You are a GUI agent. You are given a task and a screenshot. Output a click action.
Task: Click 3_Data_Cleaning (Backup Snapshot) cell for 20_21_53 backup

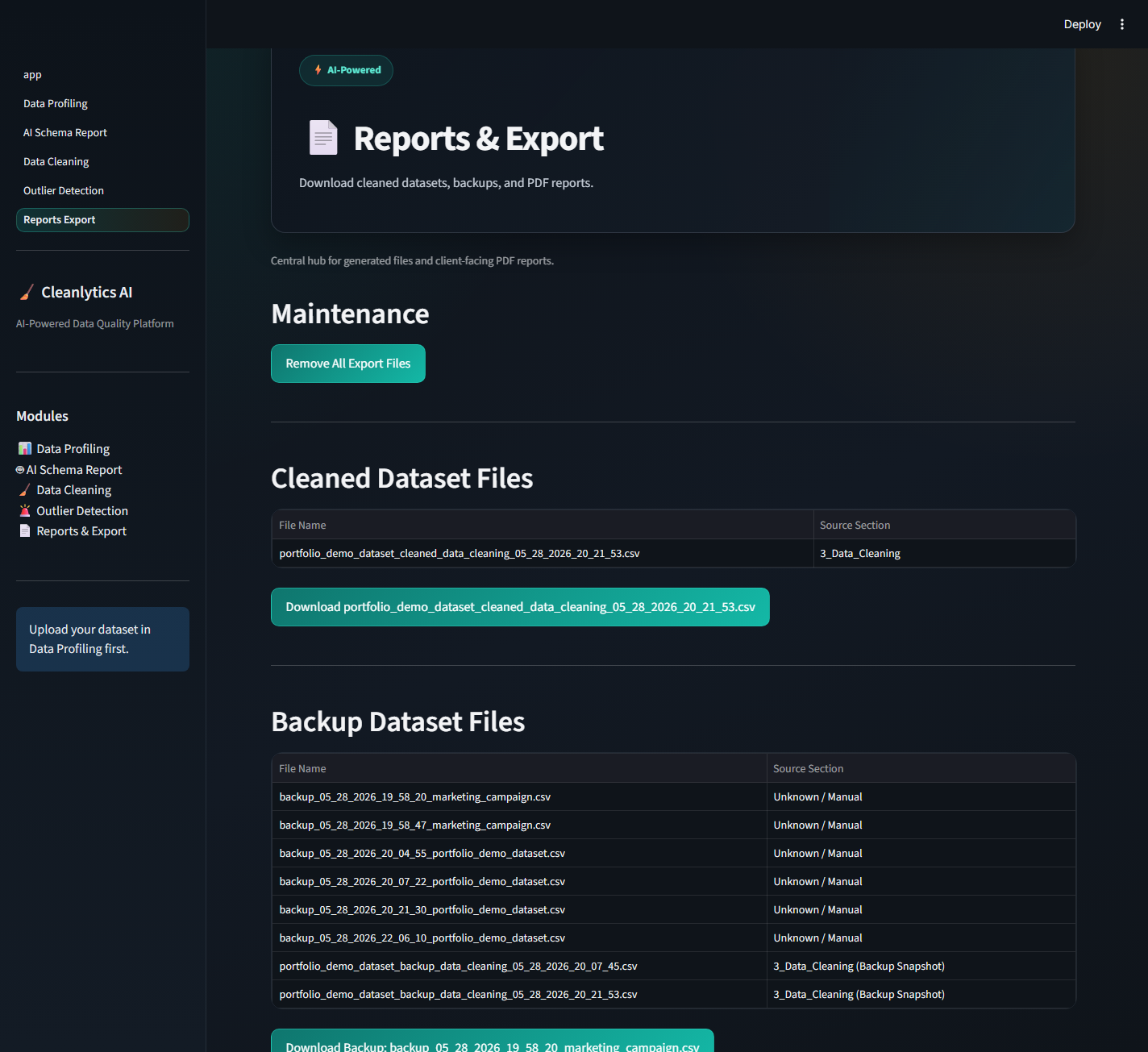click(921, 994)
